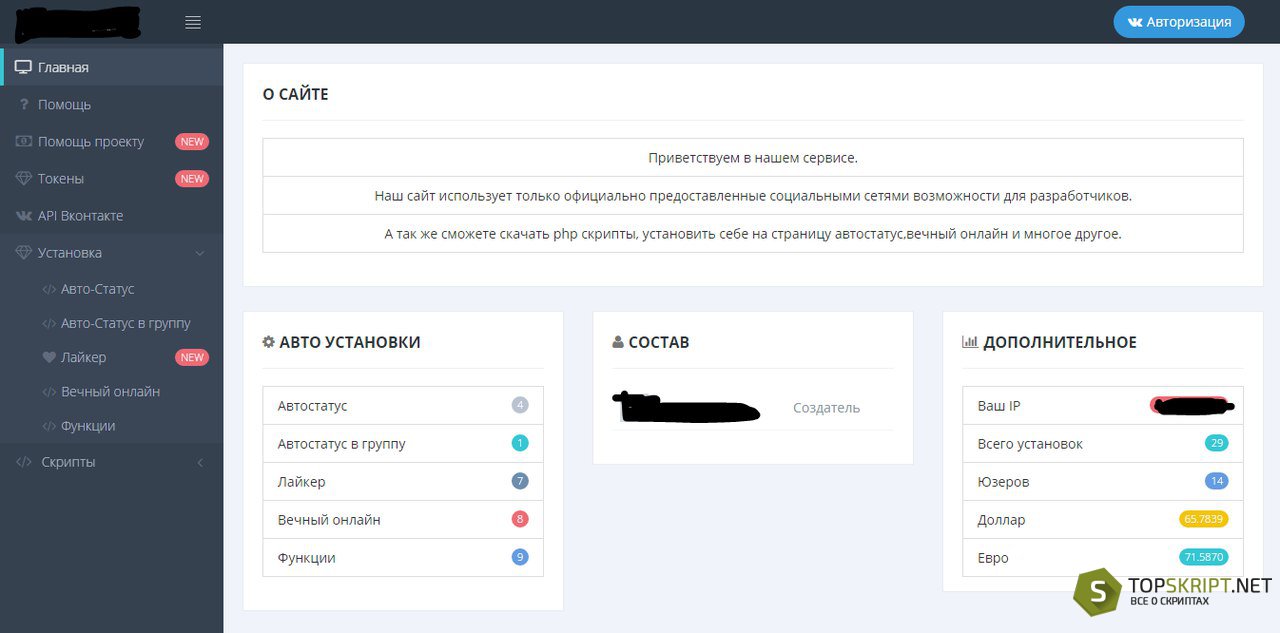
Task: Select the Автостатус row in Авто установки
Action: tap(403, 406)
